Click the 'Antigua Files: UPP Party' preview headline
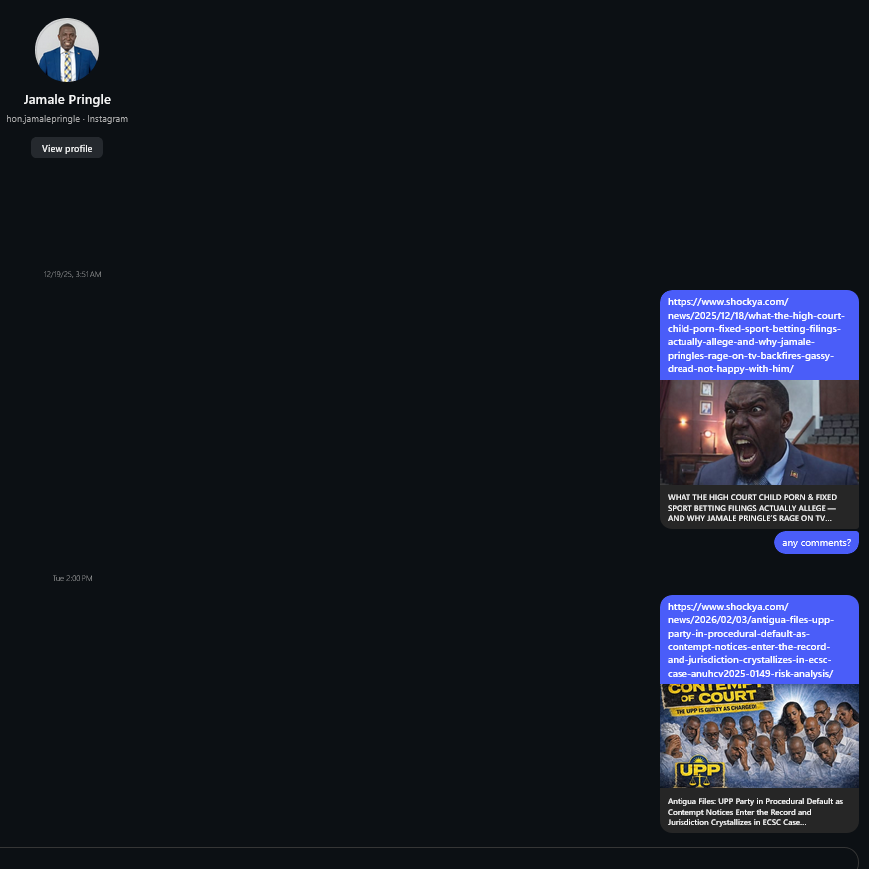The height and width of the screenshot is (870, 870). pos(757,811)
